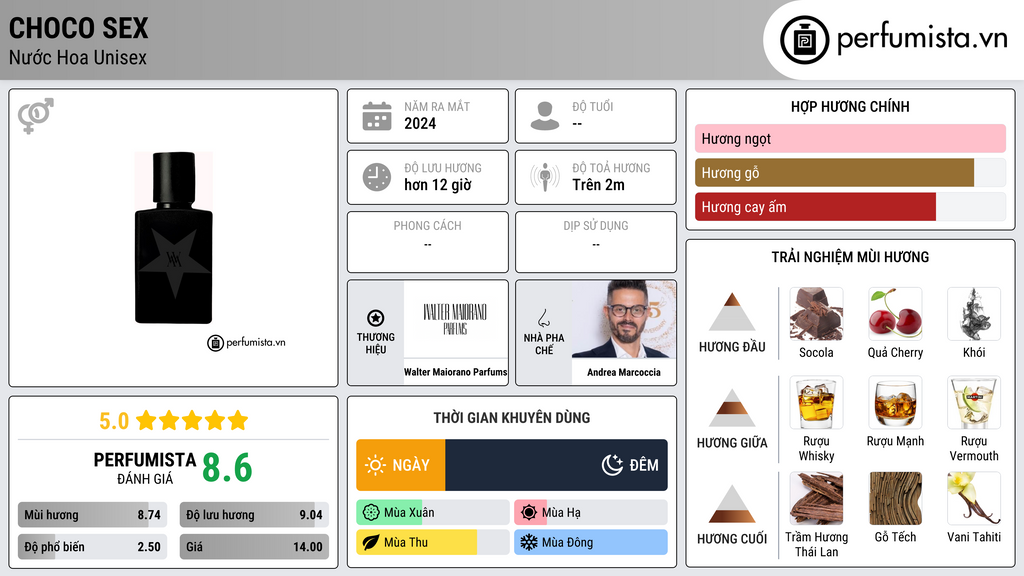Screen dimensions: 1024x576
Task: Click the Thời gian khuyên dùng heading
Action: [x=512, y=418]
